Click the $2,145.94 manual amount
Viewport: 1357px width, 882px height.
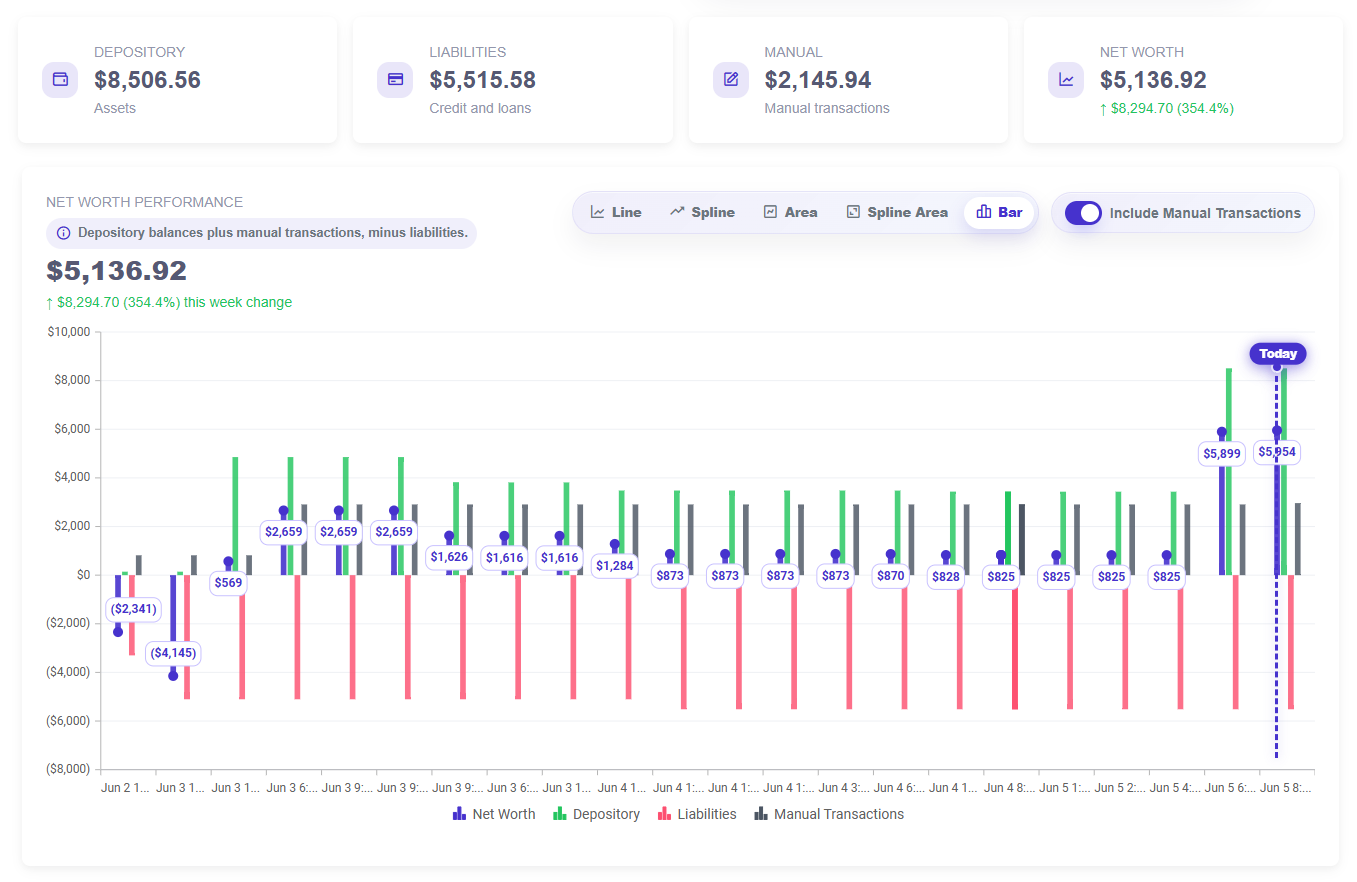point(818,80)
